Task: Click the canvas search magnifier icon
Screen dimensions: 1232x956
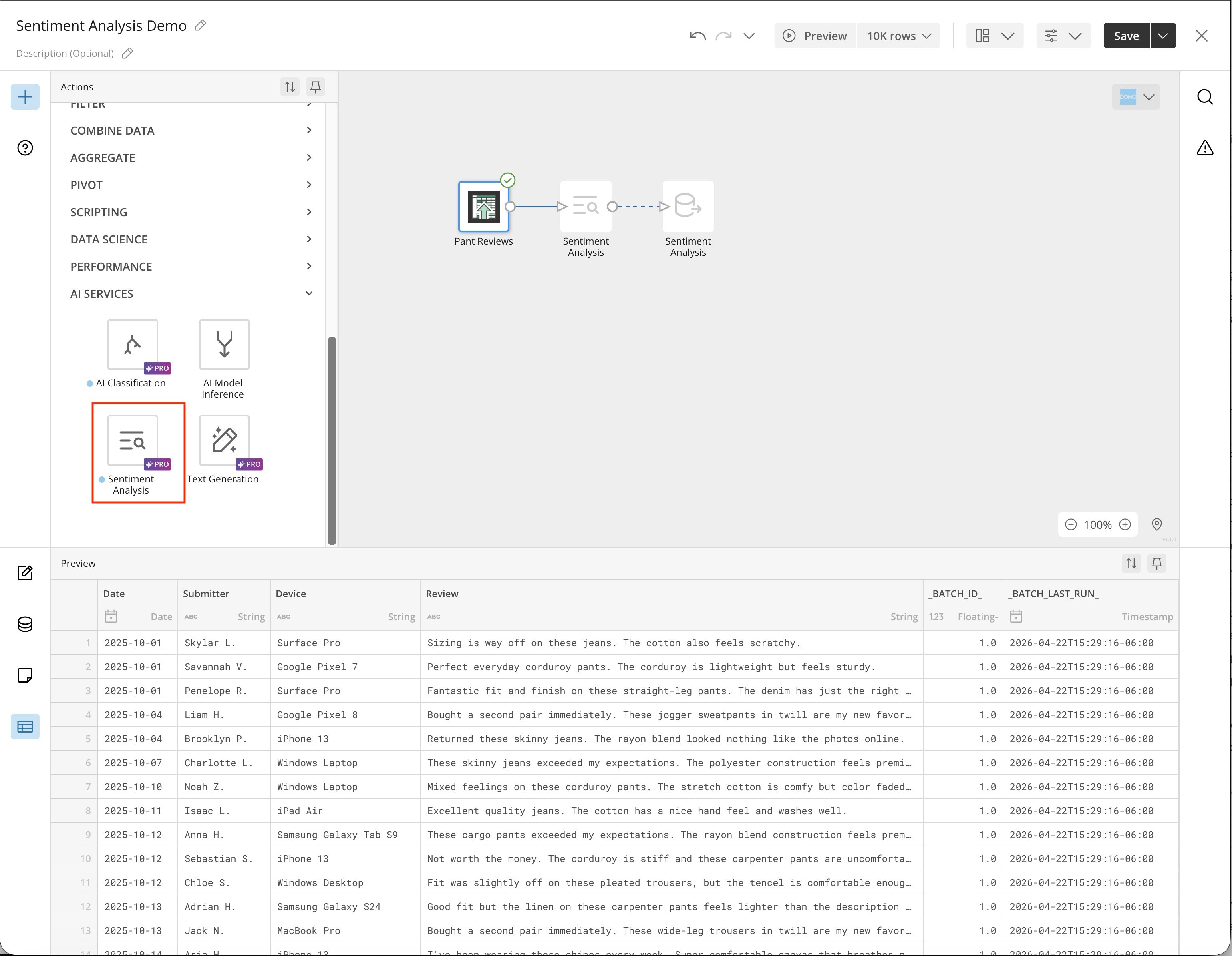Action: click(x=1205, y=97)
